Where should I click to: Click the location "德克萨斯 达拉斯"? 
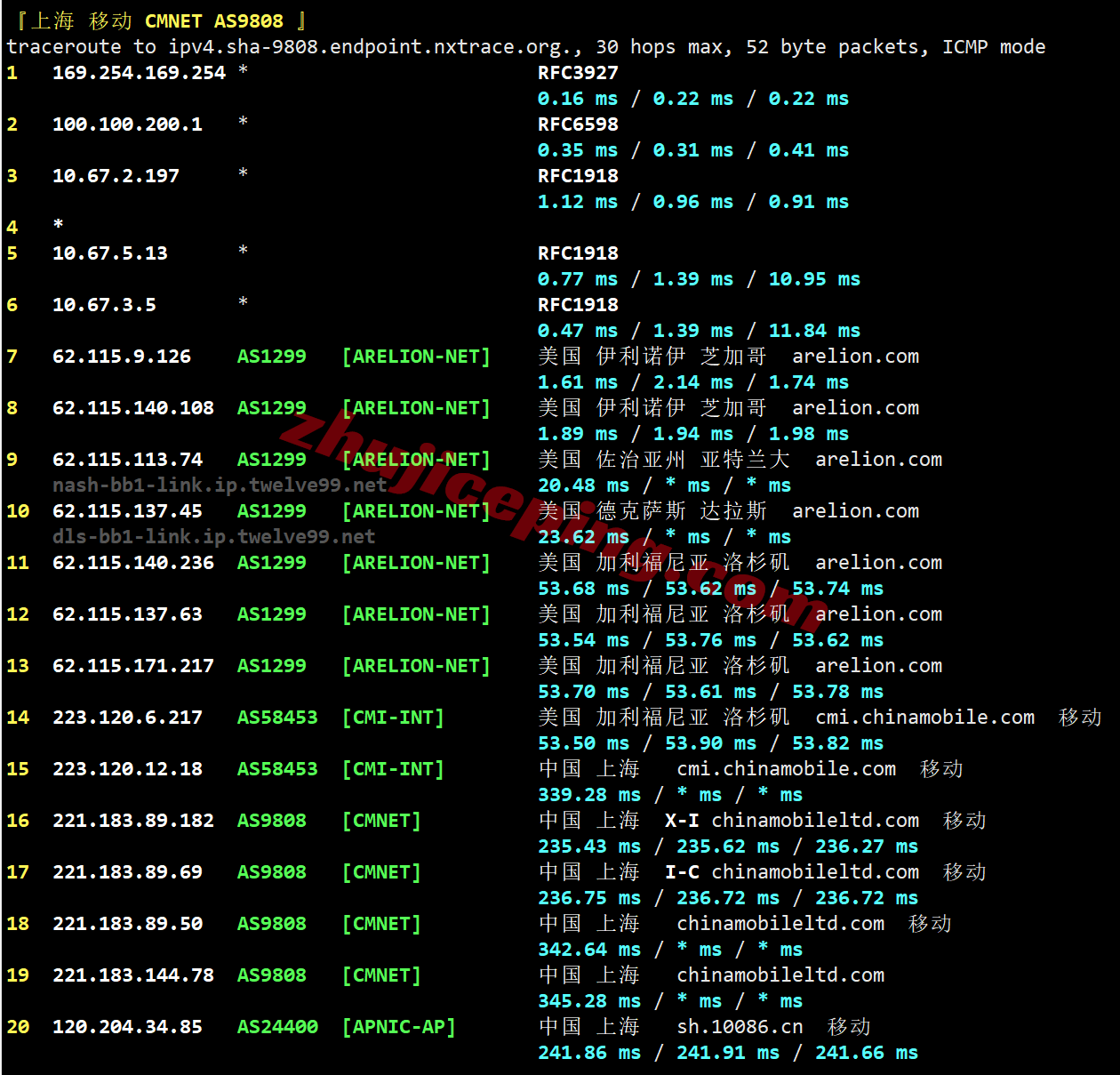tap(682, 511)
